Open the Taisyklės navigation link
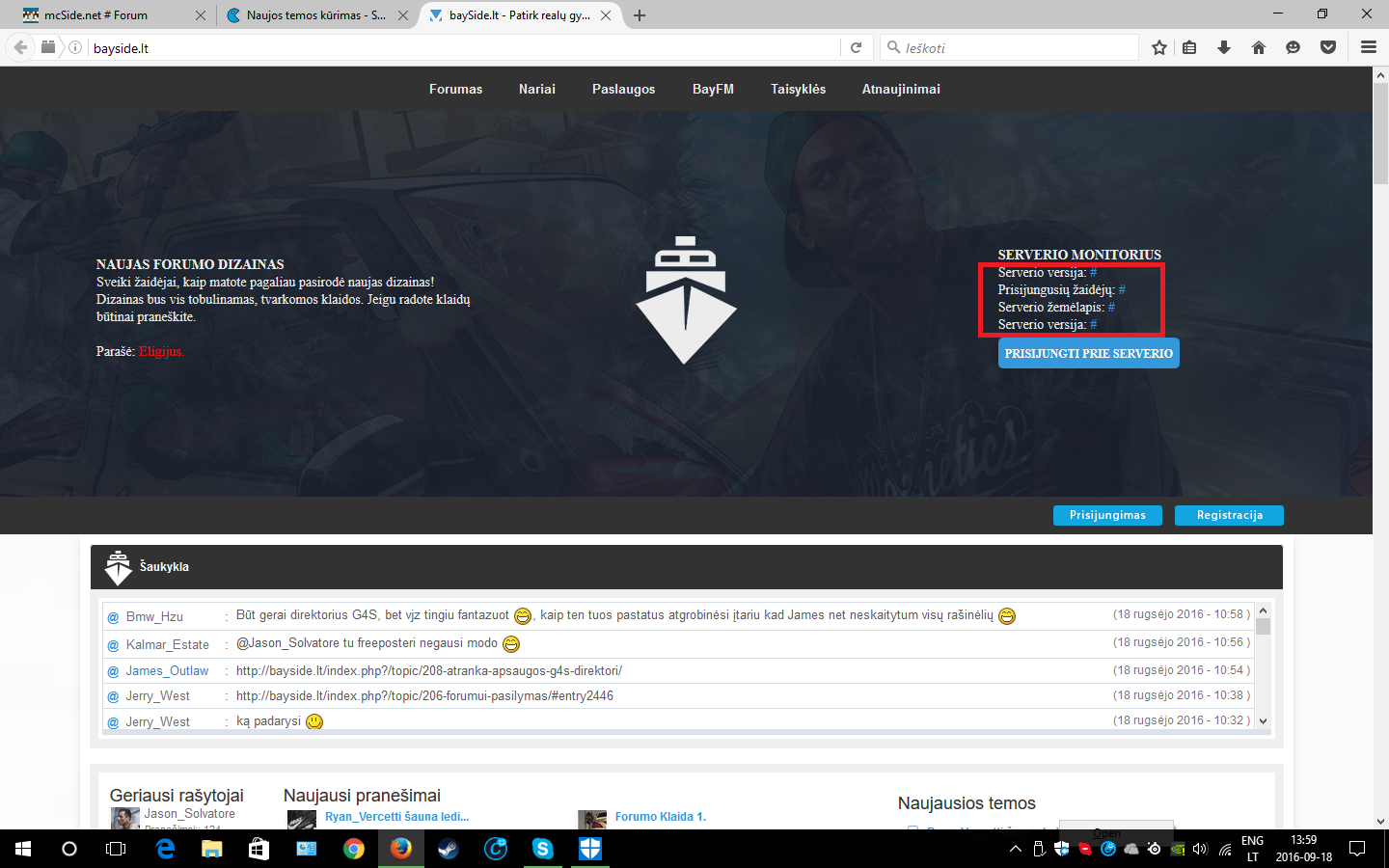The image size is (1389, 868). tap(798, 89)
